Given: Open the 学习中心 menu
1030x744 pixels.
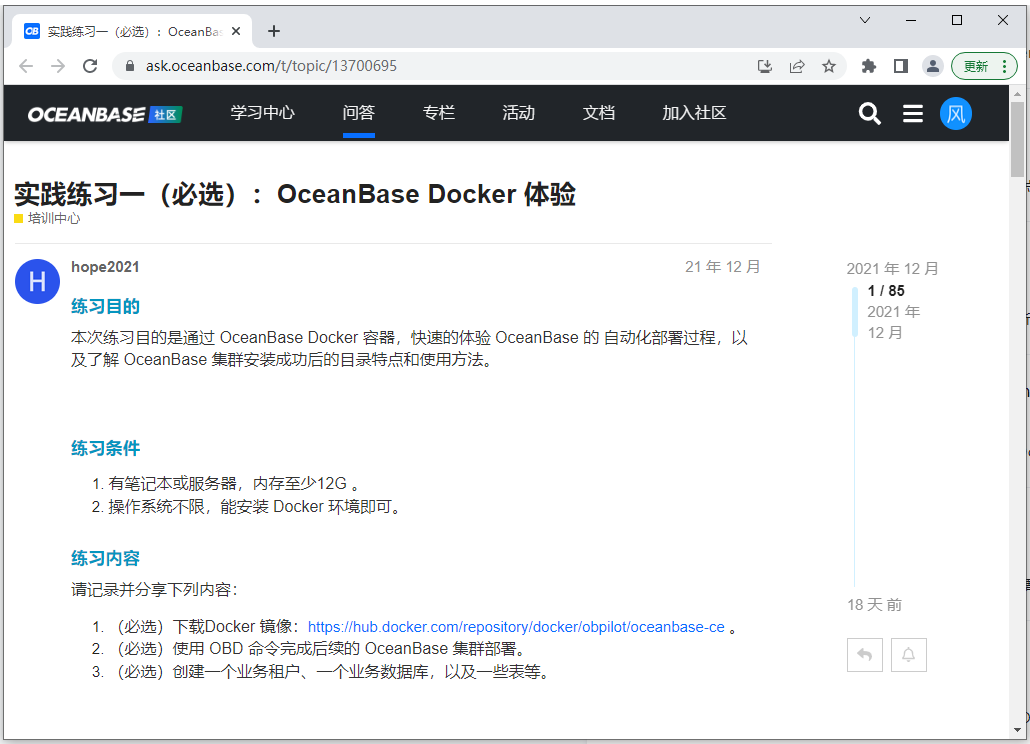Looking at the screenshot, I should coord(262,113).
